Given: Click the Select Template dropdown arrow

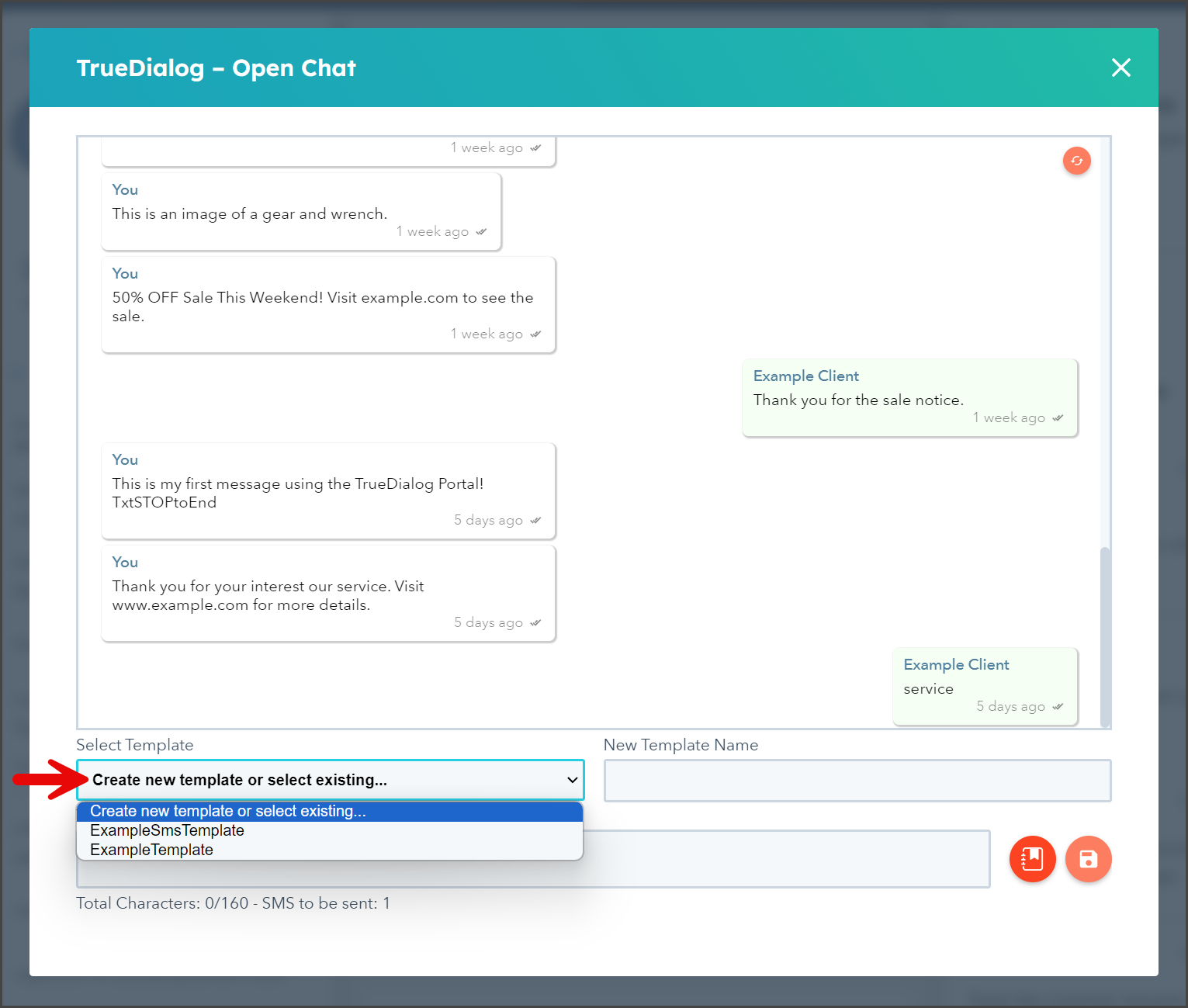Looking at the screenshot, I should pyautogui.click(x=573, y=780).
